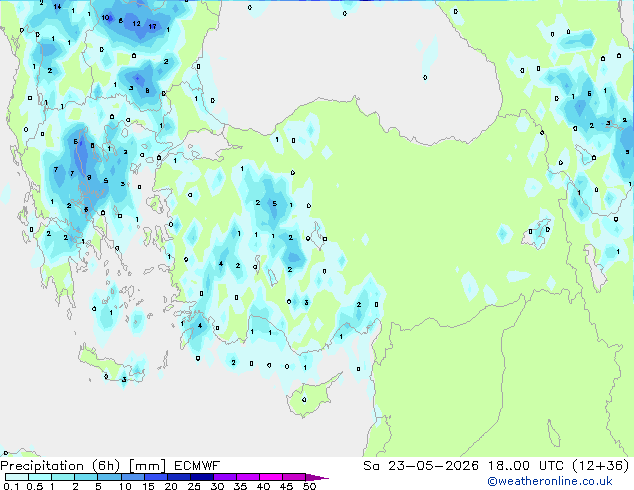Viewport: 634px width, 490px height.
Task: Click the 'ECMWF' model label
Action: pyautogui.click(x=197, y=466)
